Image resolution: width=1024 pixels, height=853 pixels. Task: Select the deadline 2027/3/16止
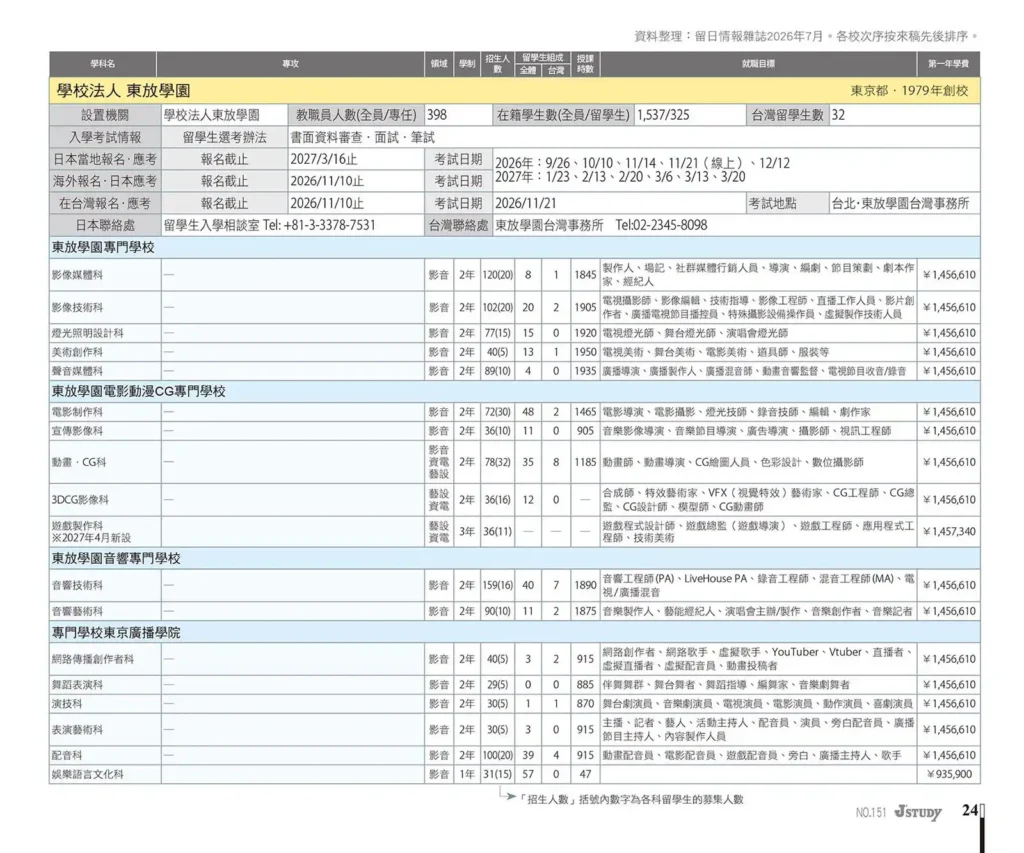324,159
